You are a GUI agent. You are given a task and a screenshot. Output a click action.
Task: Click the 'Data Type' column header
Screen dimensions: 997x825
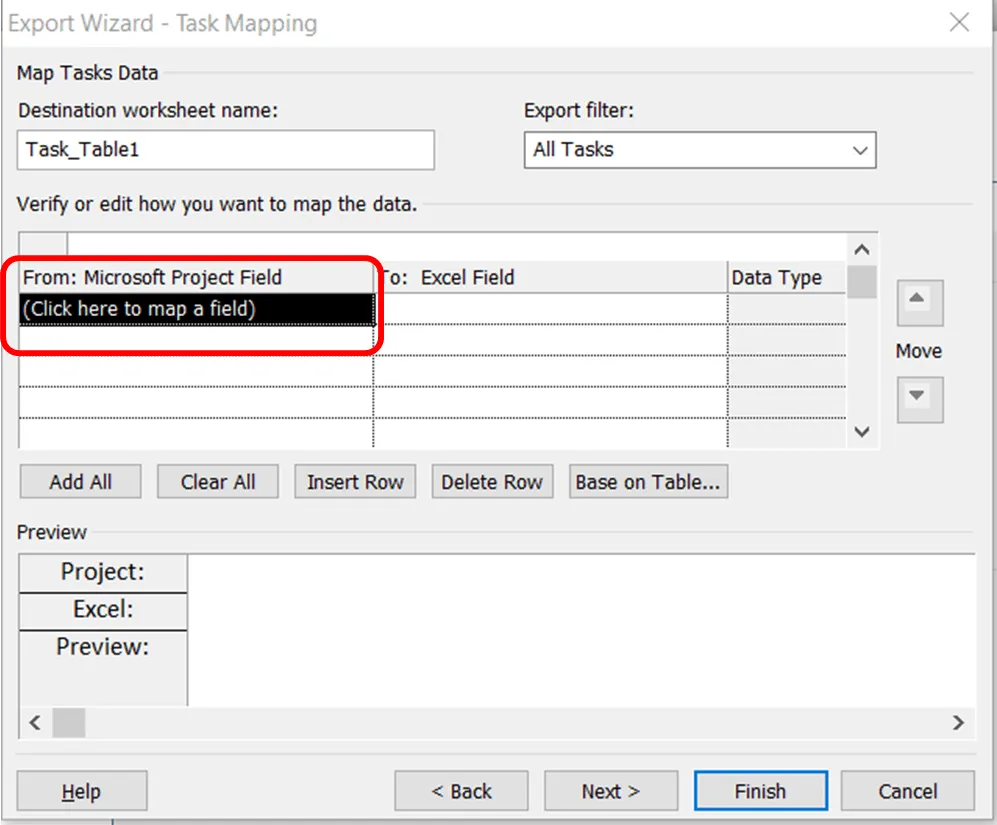pyautogui.click(x=787, y=277)
